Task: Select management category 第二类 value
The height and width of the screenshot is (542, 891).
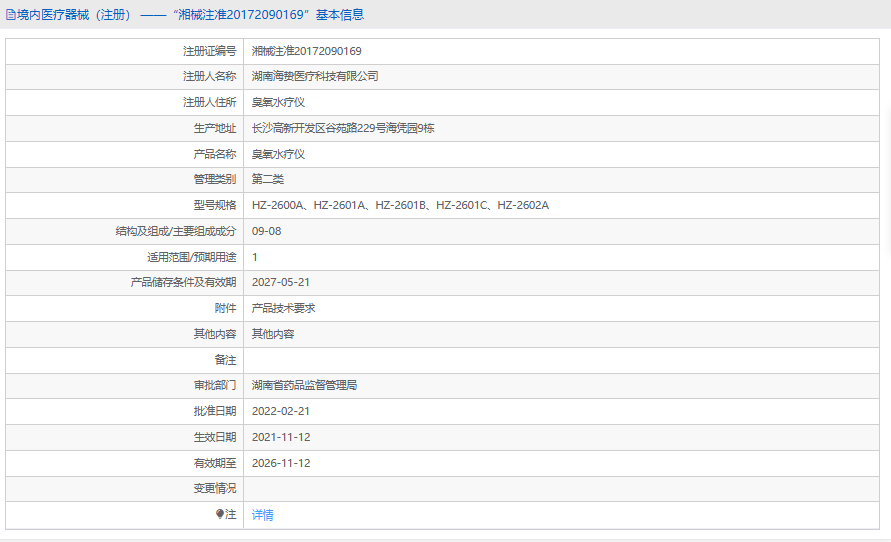Action: (268, 180)
